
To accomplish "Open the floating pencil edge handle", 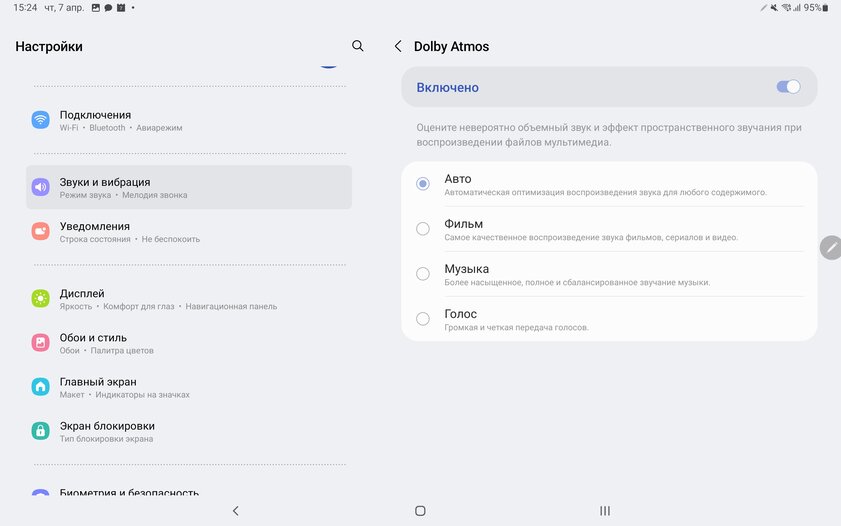I will [831, 248].
